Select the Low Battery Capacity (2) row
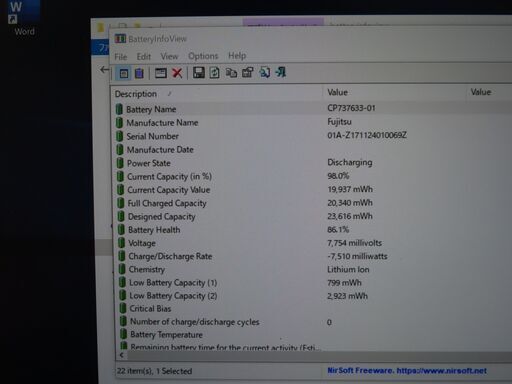Screen dimensions: 512x384 pyautogui.click(x=312, y=296)
